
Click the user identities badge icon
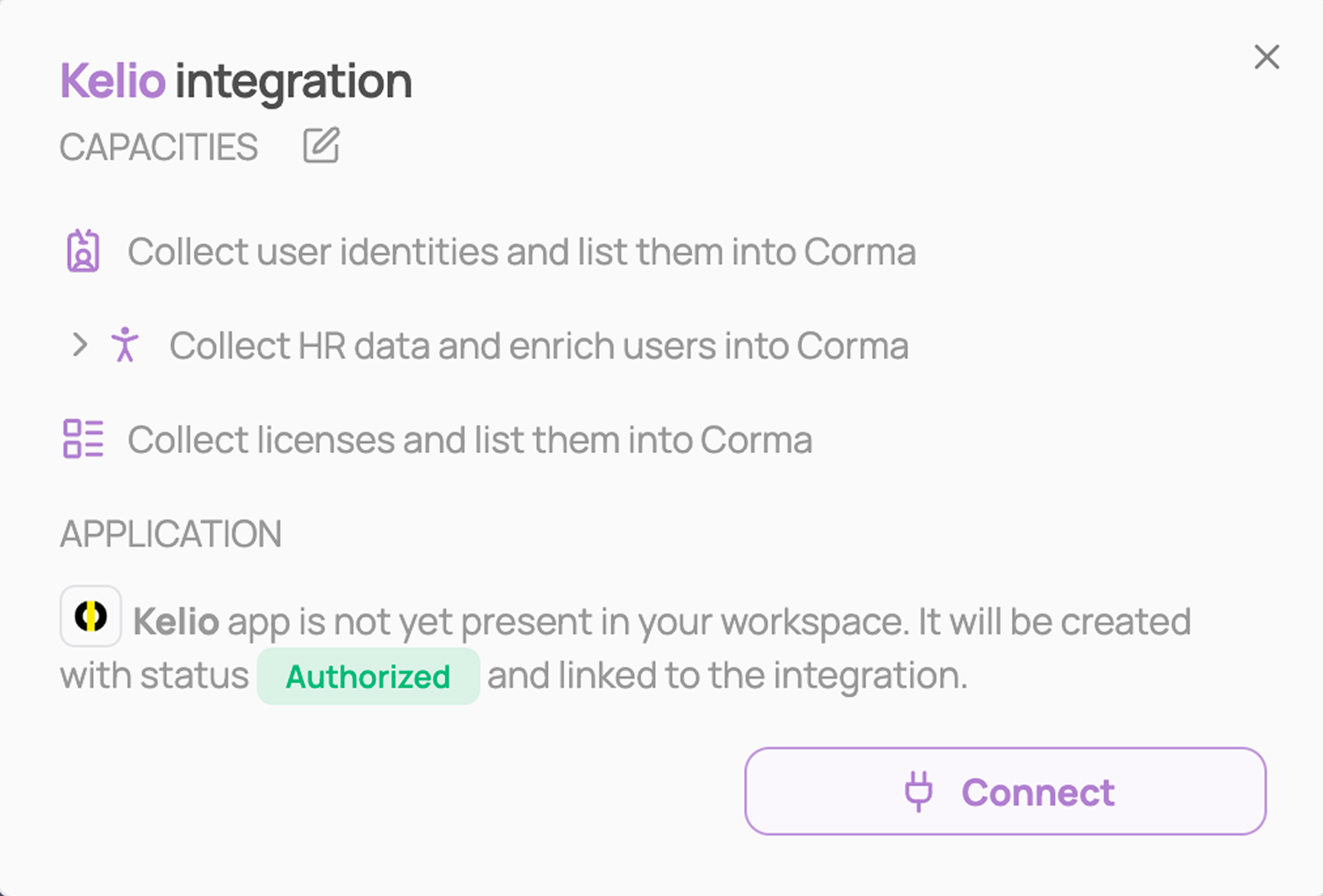[x=83, y=251]
